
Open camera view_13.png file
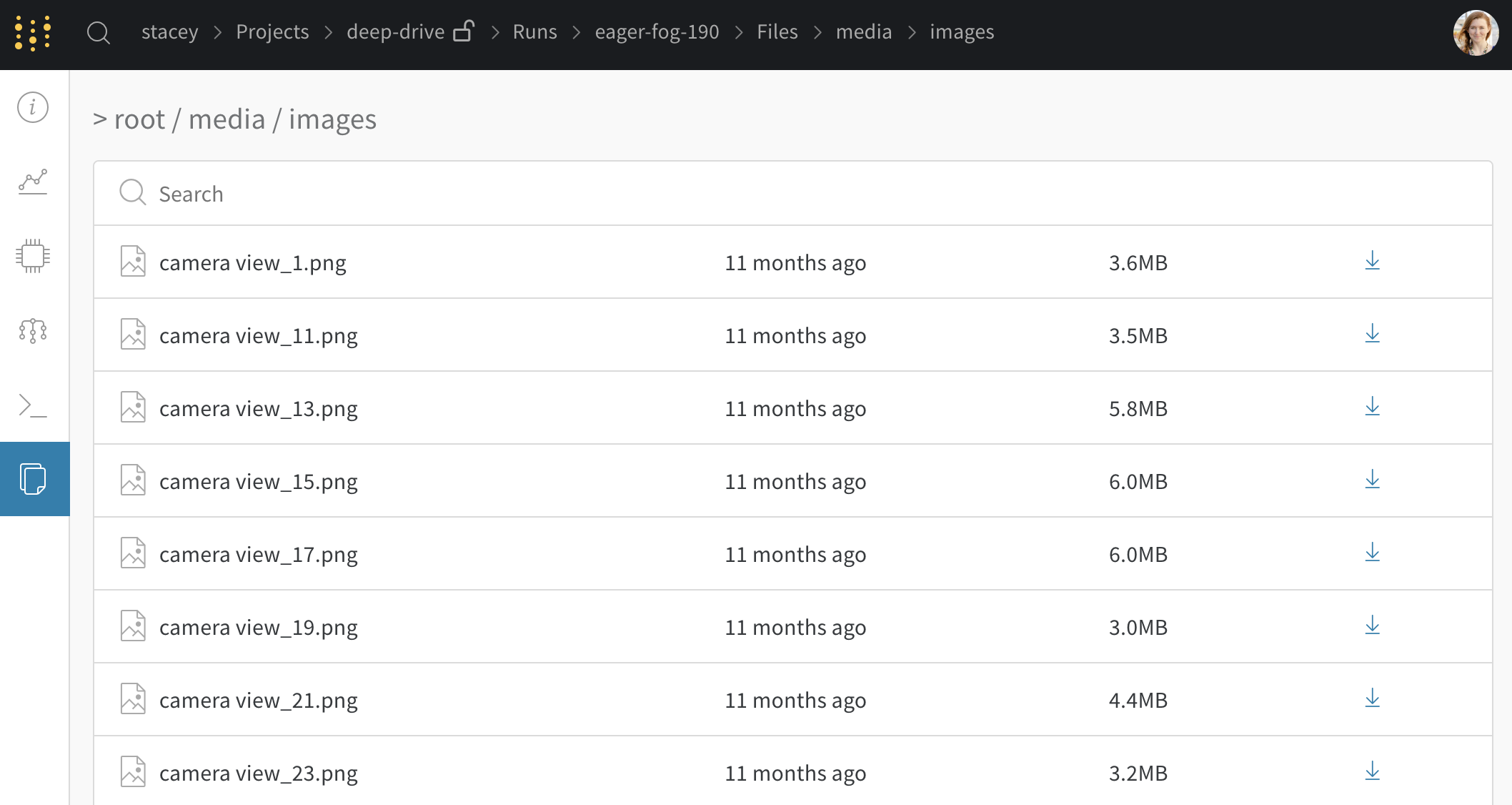[x=258, y=409]
